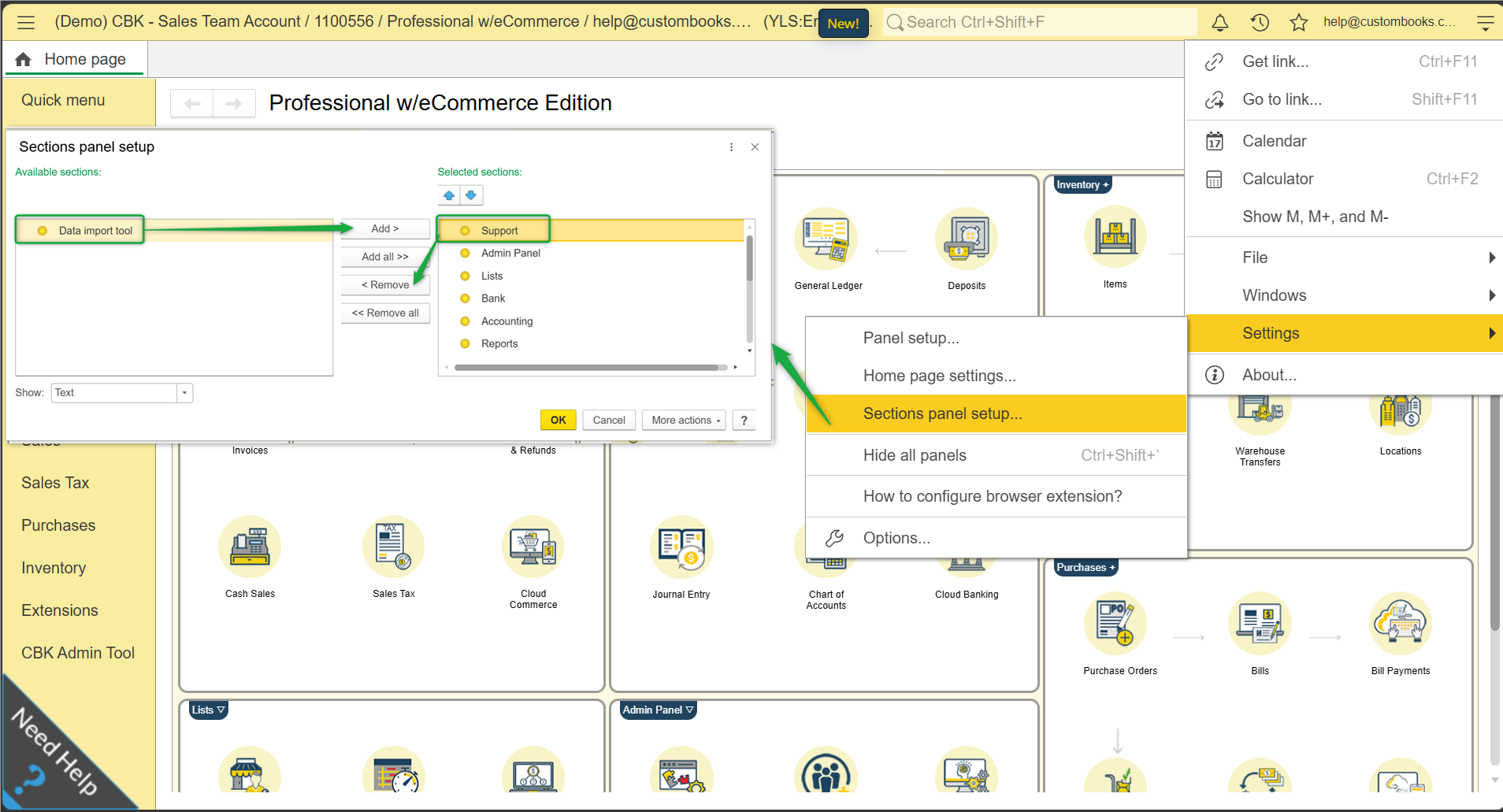
Task: Open the General Ledger icon
Action: pyautogui.click(x=826, y=239)
